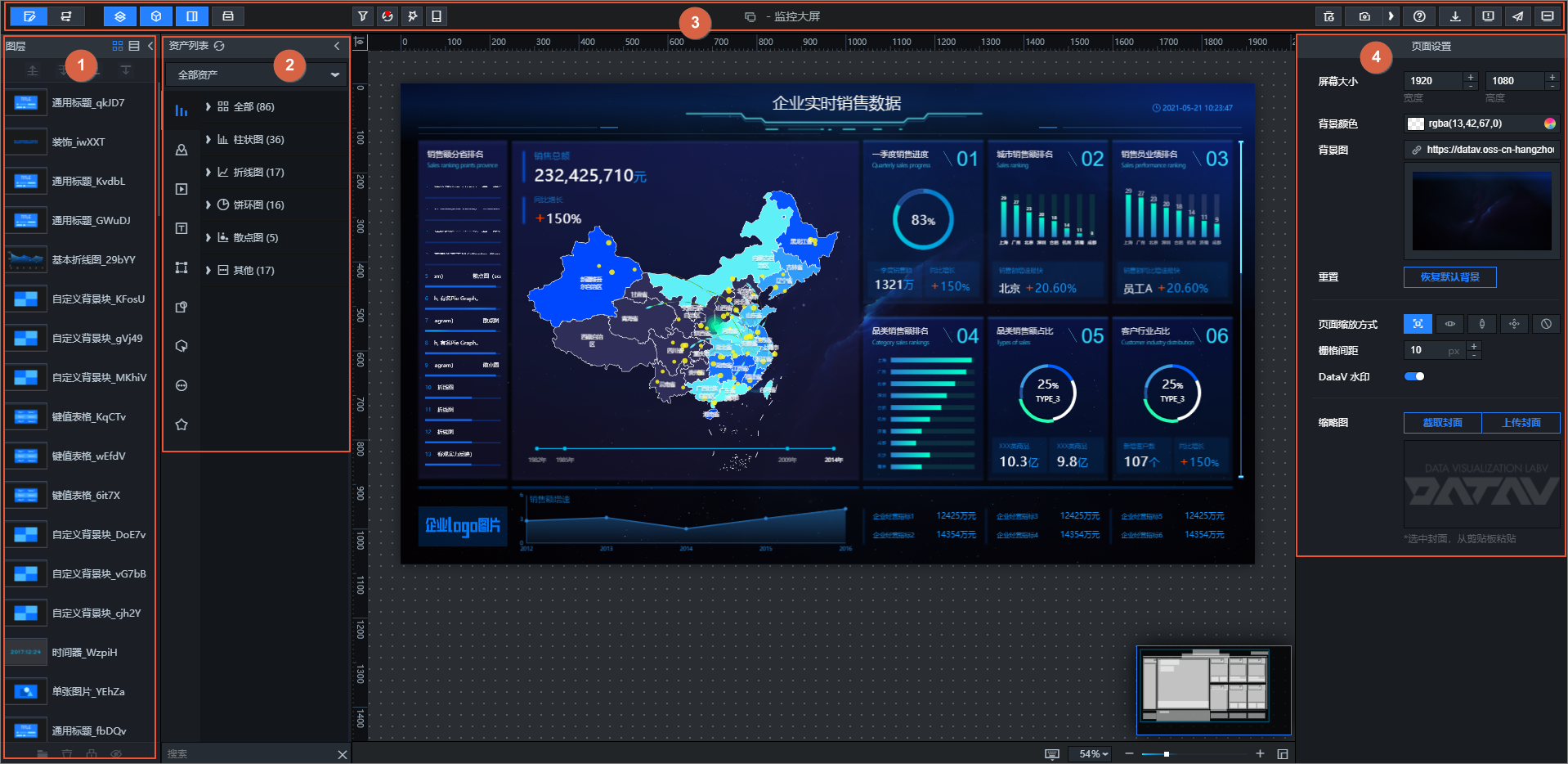
Task: Switch to canvas editor mode icon
Action: pyautogui.click(x=29, y=16)
